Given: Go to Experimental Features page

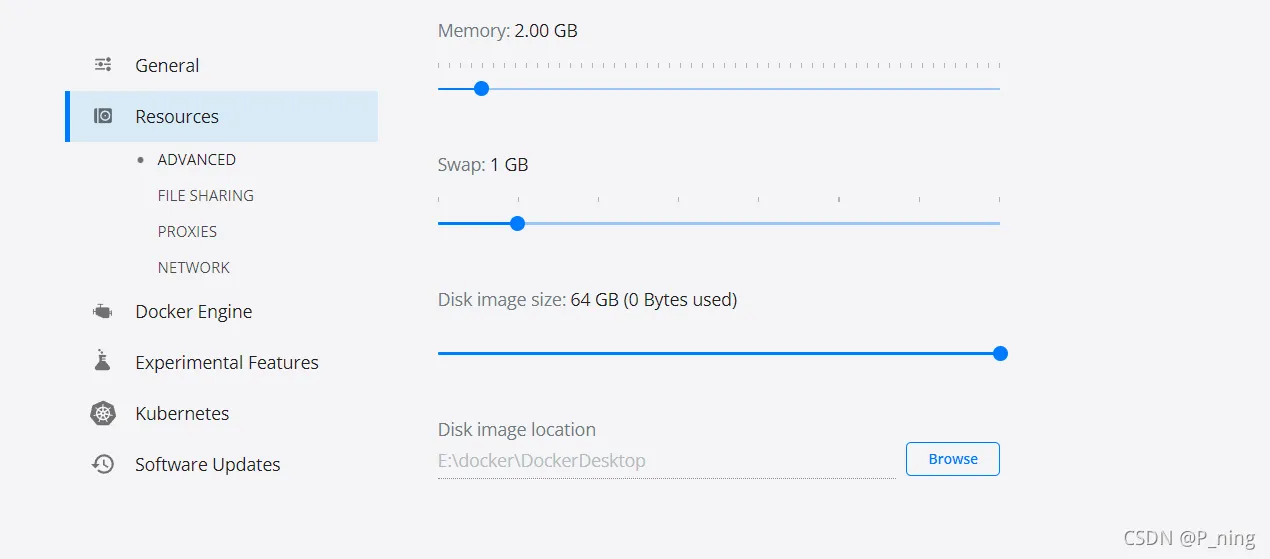Looking at the screenshot, I should 227,362.
